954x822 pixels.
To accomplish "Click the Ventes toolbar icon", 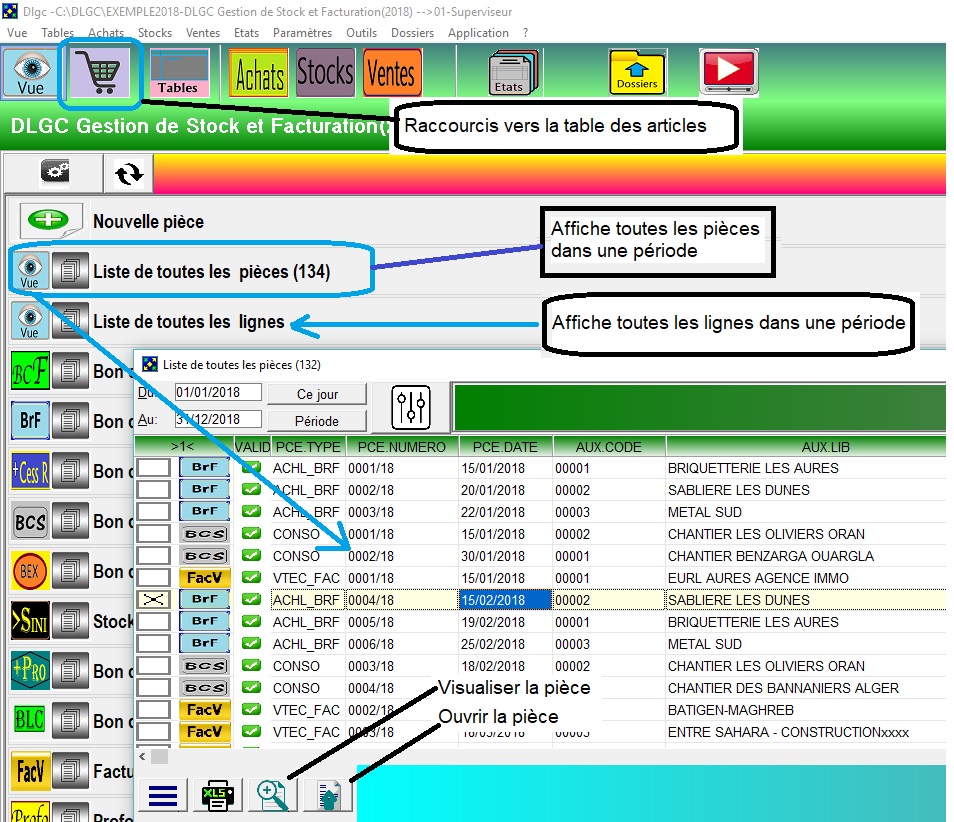I will (x=391, y=73).
